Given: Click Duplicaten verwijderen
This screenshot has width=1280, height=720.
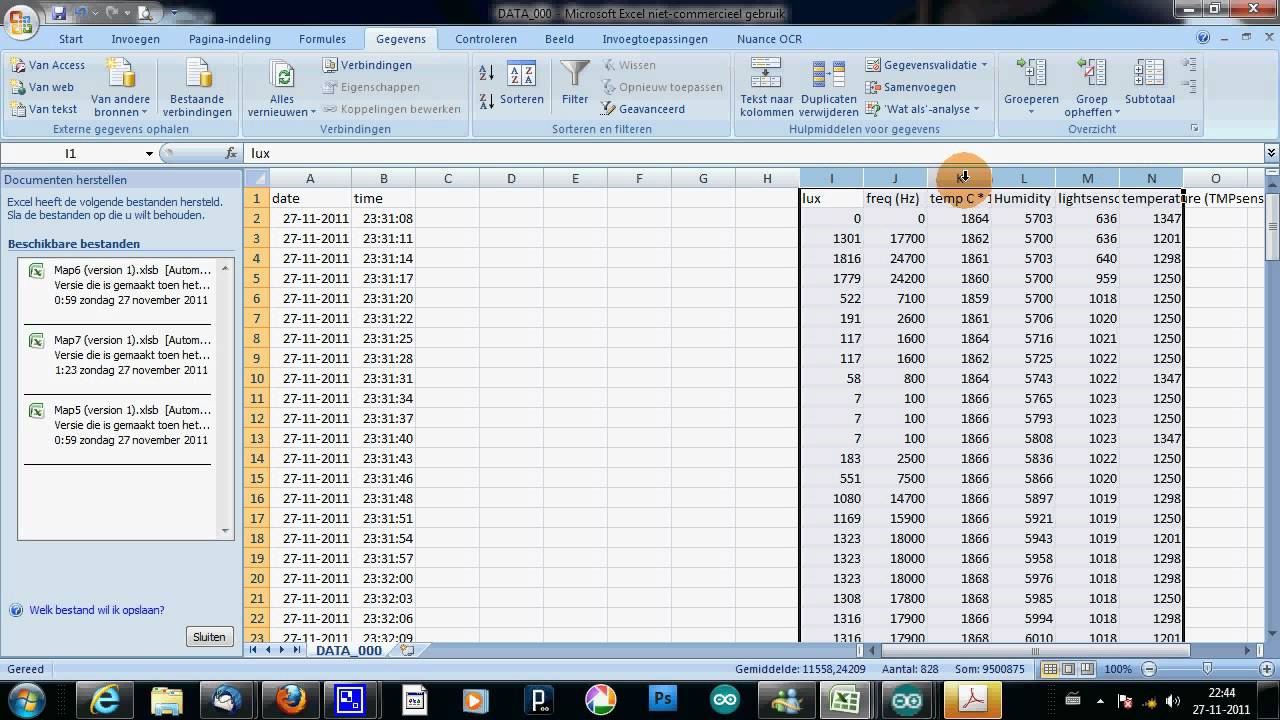Looking at the screenshot, I should click(828, 88).
